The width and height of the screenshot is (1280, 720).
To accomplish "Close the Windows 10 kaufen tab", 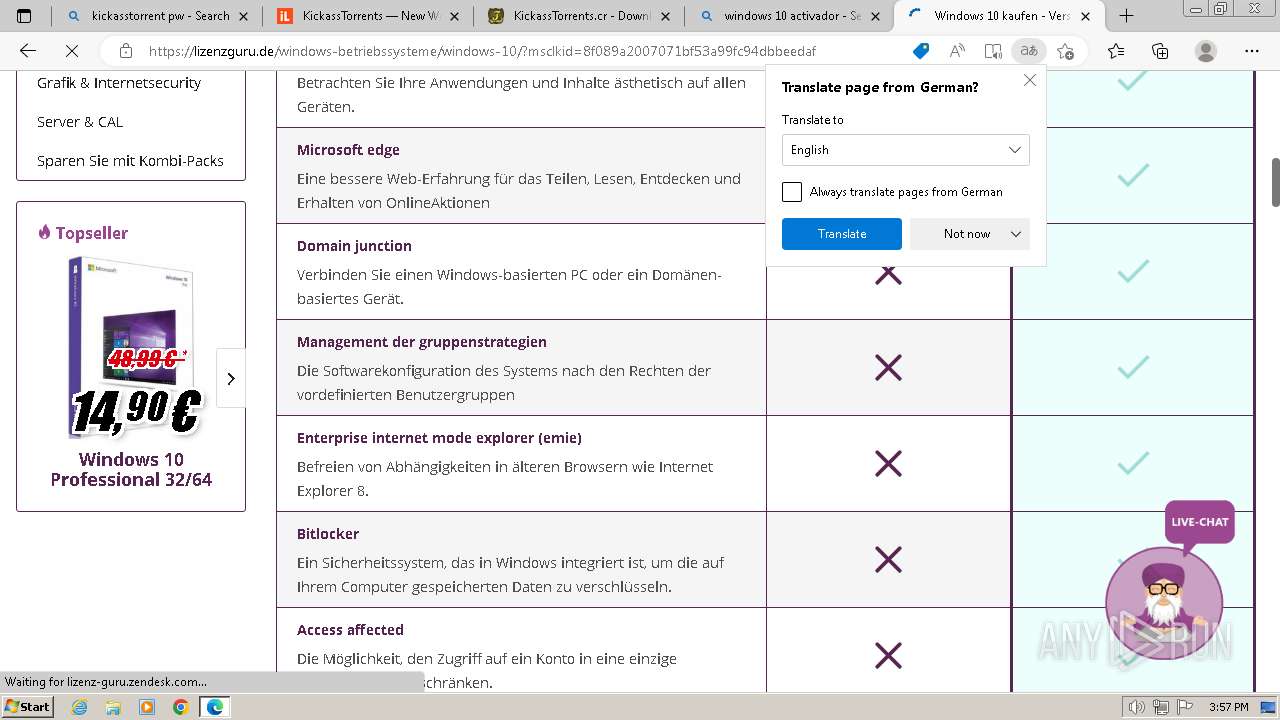I will point(1087,16).
